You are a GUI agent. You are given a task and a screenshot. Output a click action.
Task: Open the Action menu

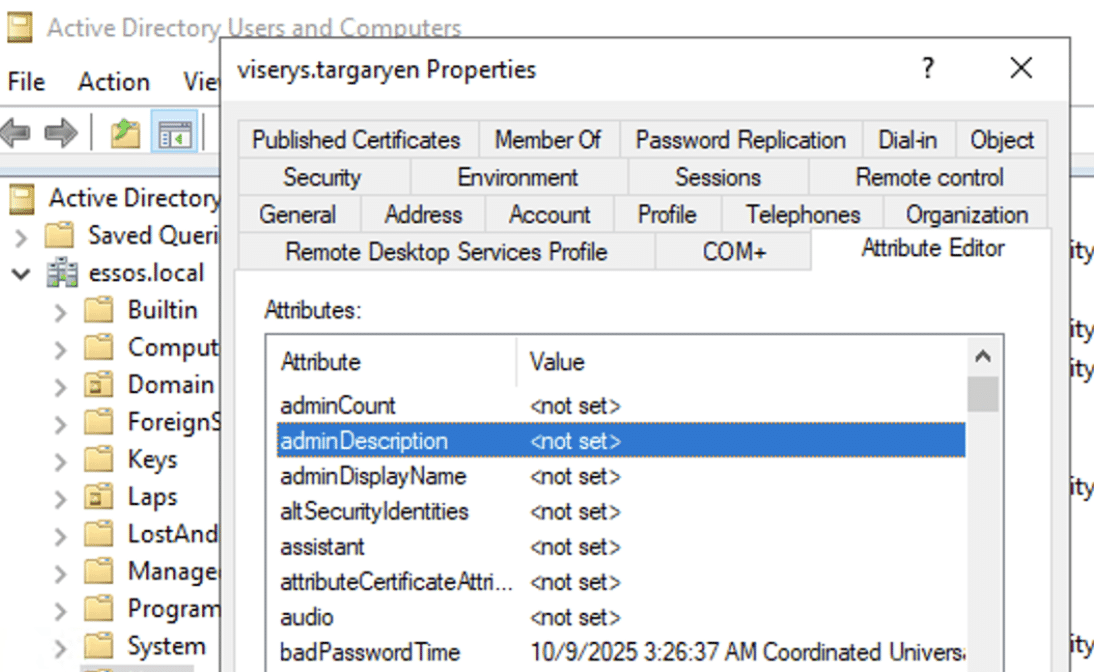114,82
